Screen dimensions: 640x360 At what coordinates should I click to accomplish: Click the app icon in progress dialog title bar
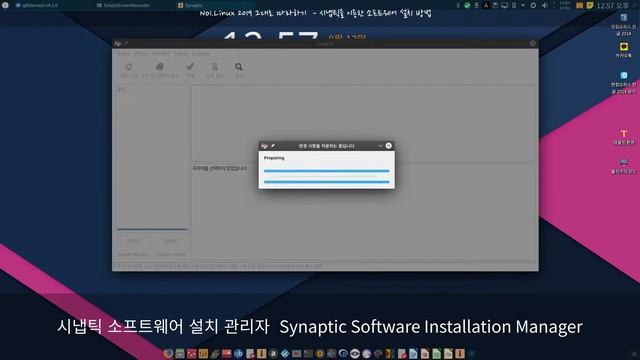coord(264,146)
